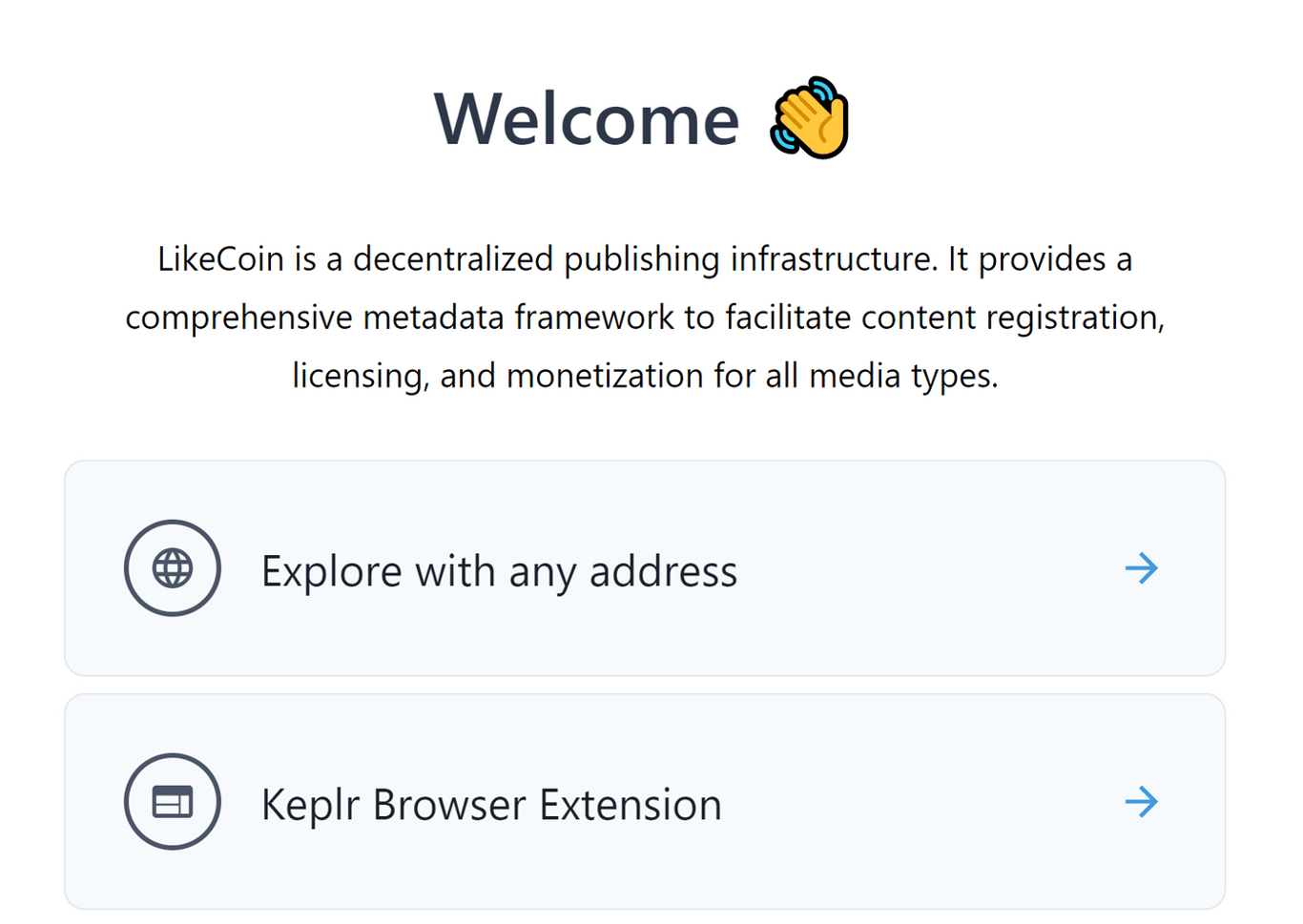Screen dimensions: 1303x924
Task: Follow the right arrow next to Keplr Browser Extension
Action: [1141, 802]
